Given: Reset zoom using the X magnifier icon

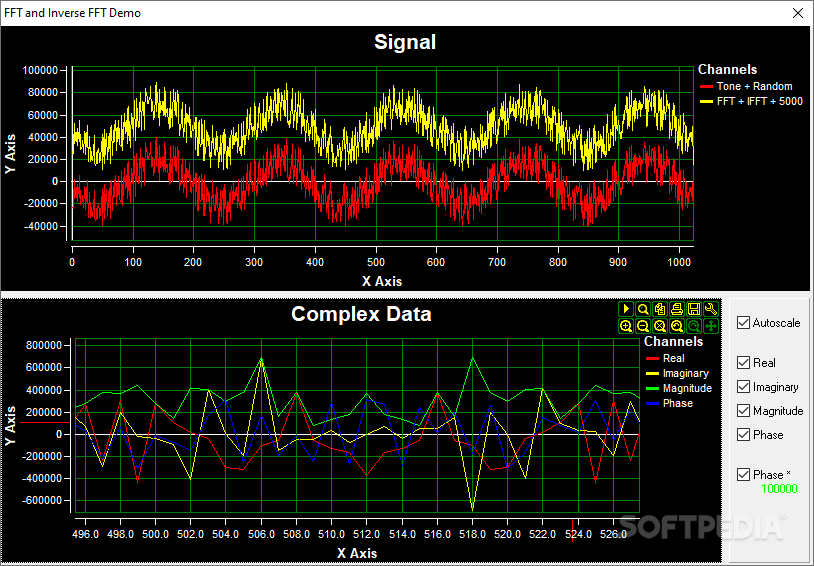Looking at the screenshot, I should 660,326.
